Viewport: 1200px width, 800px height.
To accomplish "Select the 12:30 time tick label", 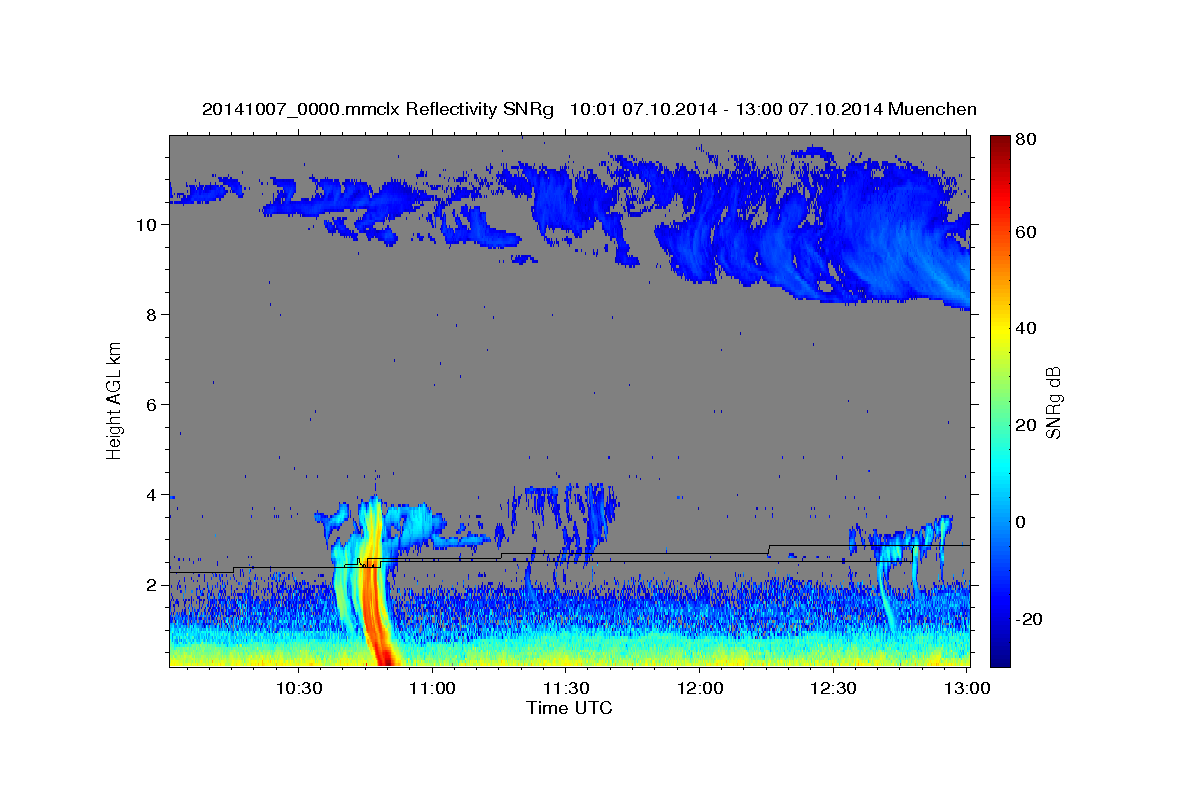I will [834, 689].
